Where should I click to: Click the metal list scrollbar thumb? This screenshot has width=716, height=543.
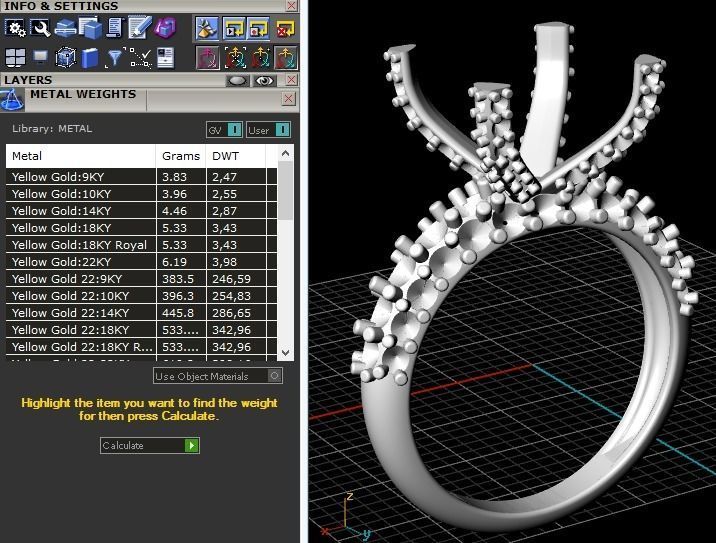[285, 191]
